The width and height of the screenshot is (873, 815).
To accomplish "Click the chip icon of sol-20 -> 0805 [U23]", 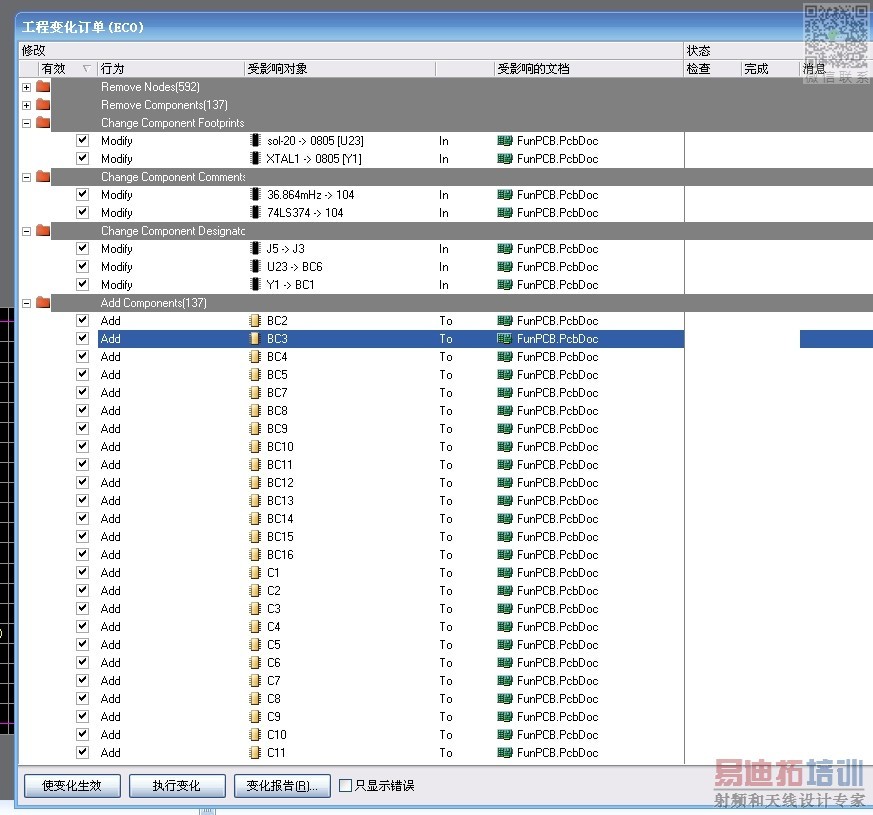I will (256, 141).
